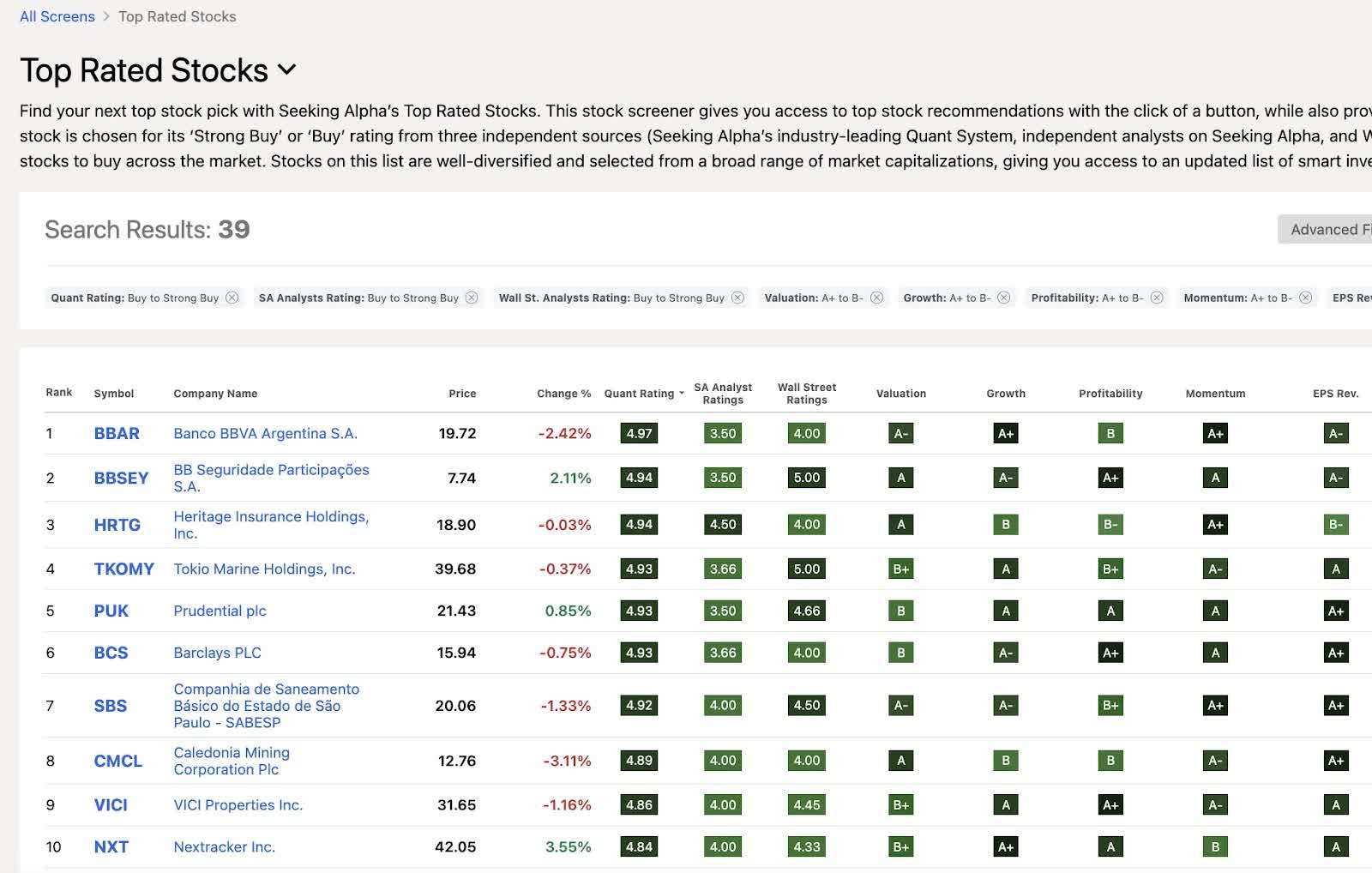Click HRTG SA Analyst rating 4.50
This screenshot has height=873, width=1372.
click(x=723, y=525)
